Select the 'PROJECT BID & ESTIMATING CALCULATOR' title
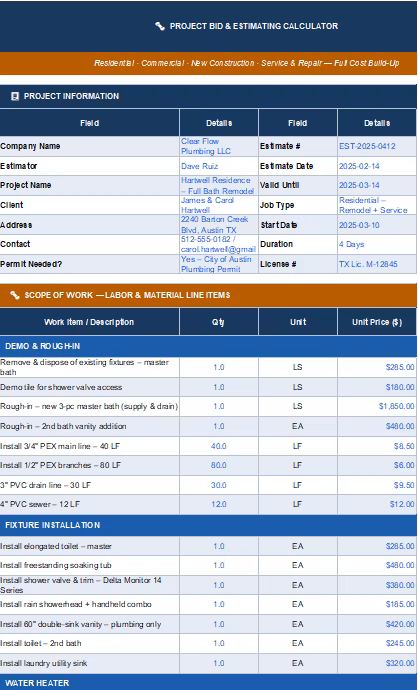This screenshot has width=418, height=690. 254,26
